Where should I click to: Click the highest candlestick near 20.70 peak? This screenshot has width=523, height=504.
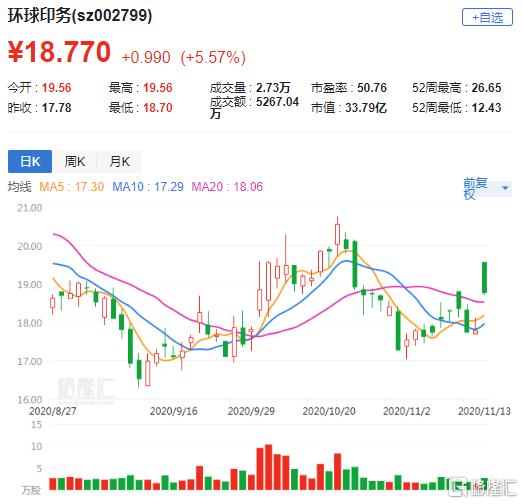[337, 235]
